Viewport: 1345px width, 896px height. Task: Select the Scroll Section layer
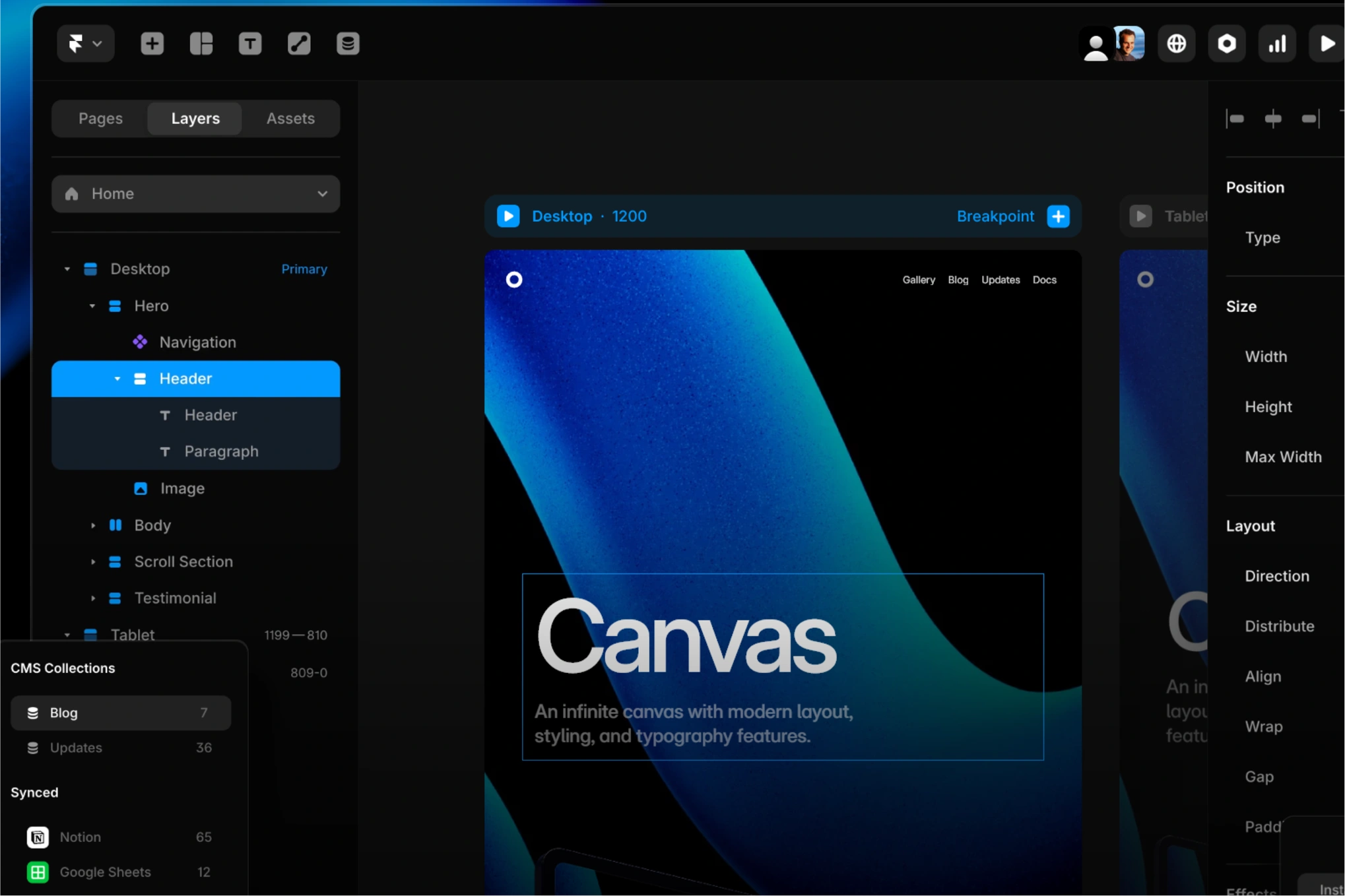pos(195,561)
